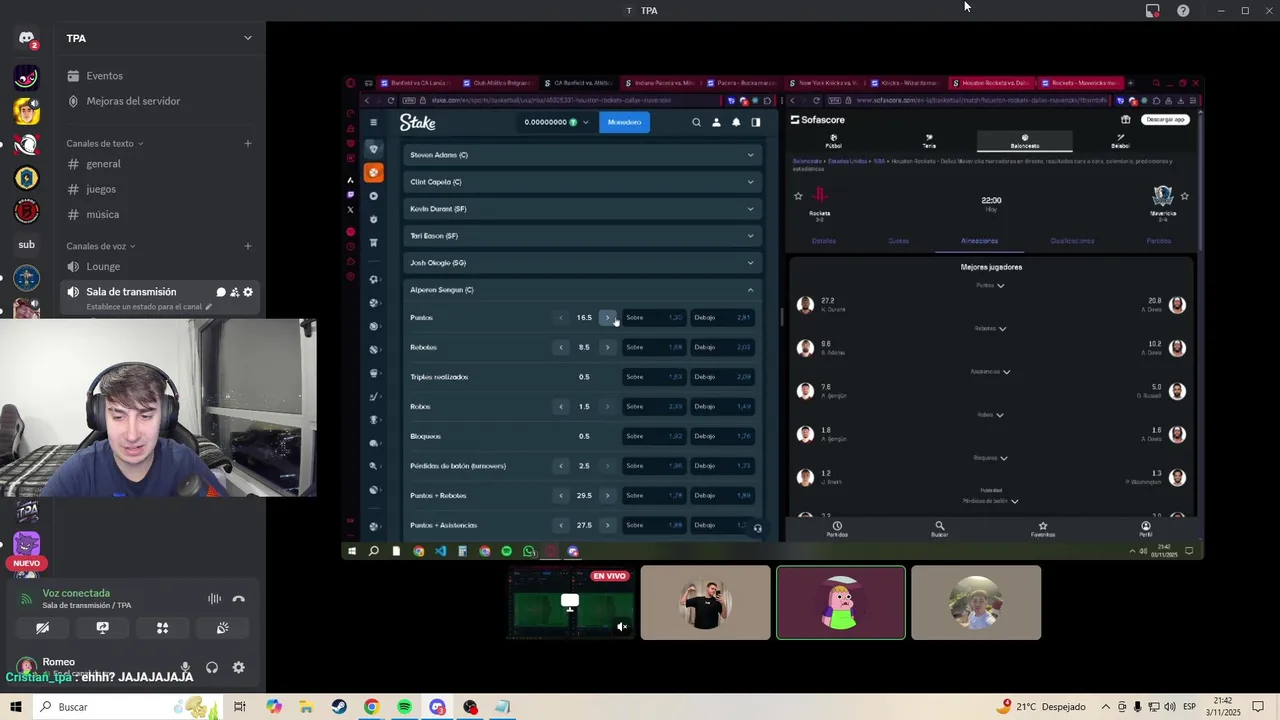Open the Discord inbox icon in title bar
Viewport: 1280px width, 720px height.
[x=1153, y=10]
